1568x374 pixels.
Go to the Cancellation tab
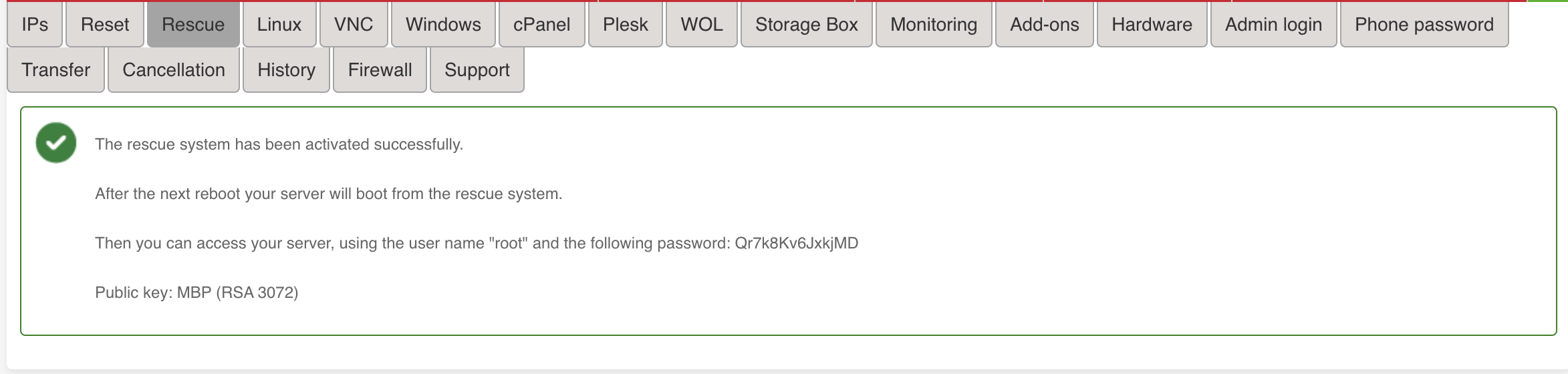point(174,70)
